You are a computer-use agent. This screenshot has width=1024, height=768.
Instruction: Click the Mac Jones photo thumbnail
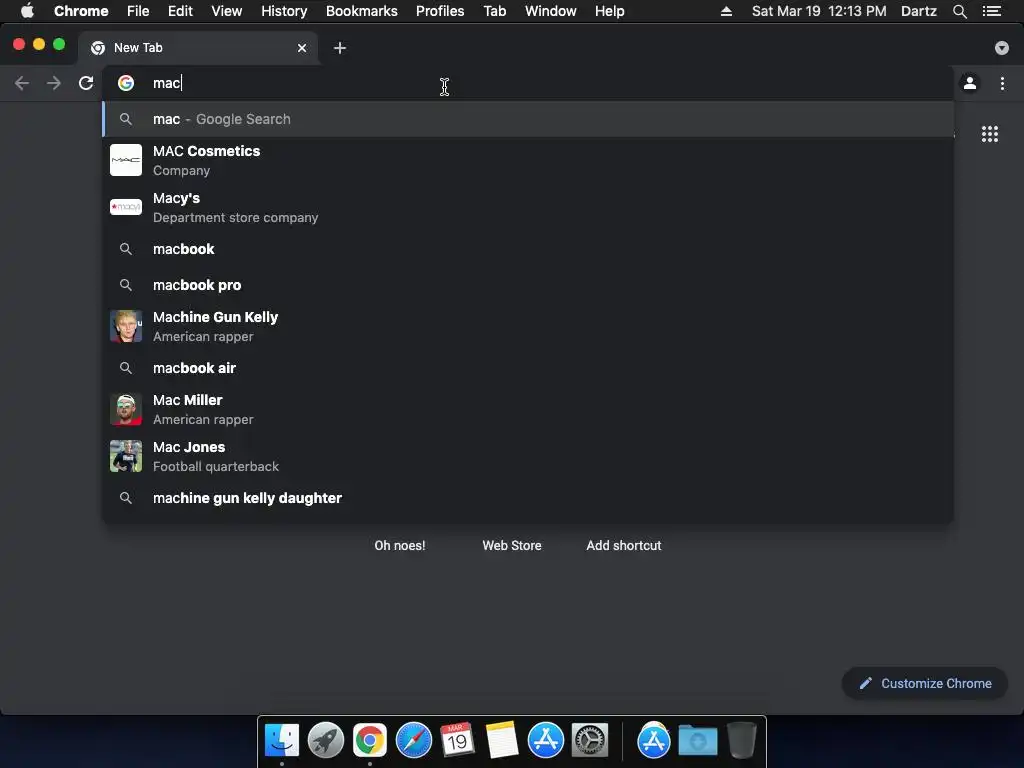tap(125, 456)
